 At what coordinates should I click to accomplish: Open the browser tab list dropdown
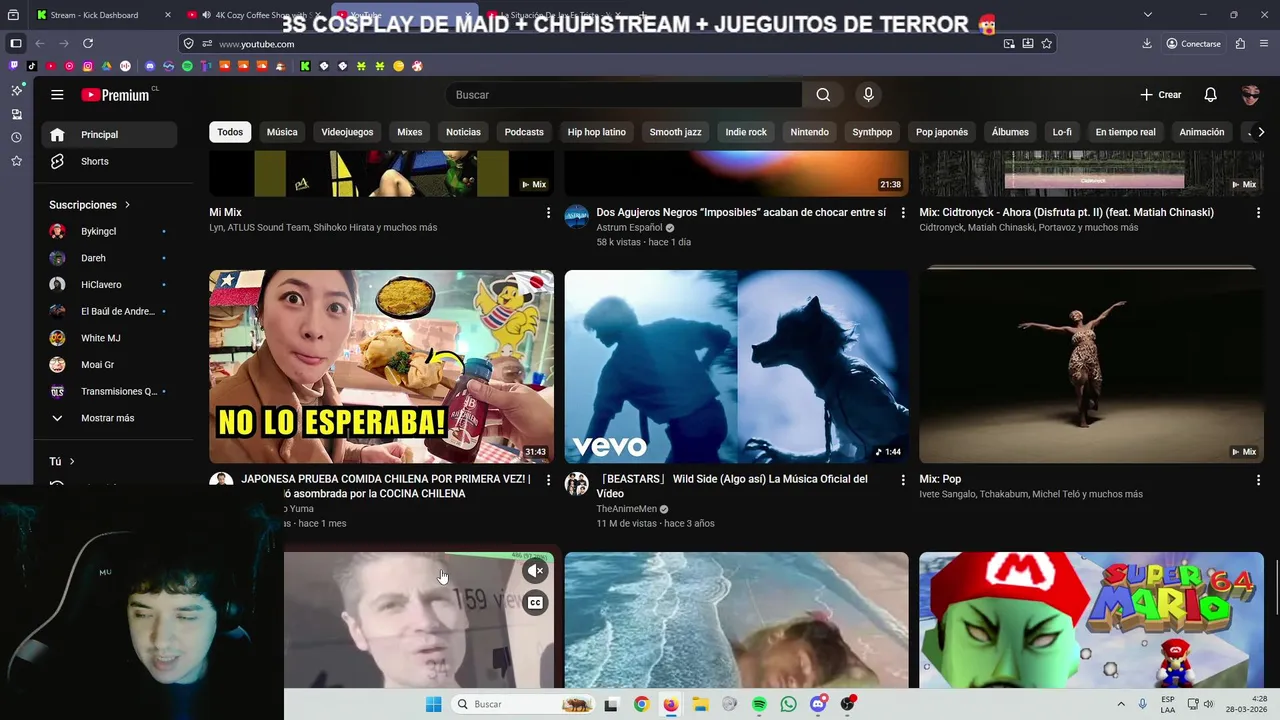[x=1147, y=15]
